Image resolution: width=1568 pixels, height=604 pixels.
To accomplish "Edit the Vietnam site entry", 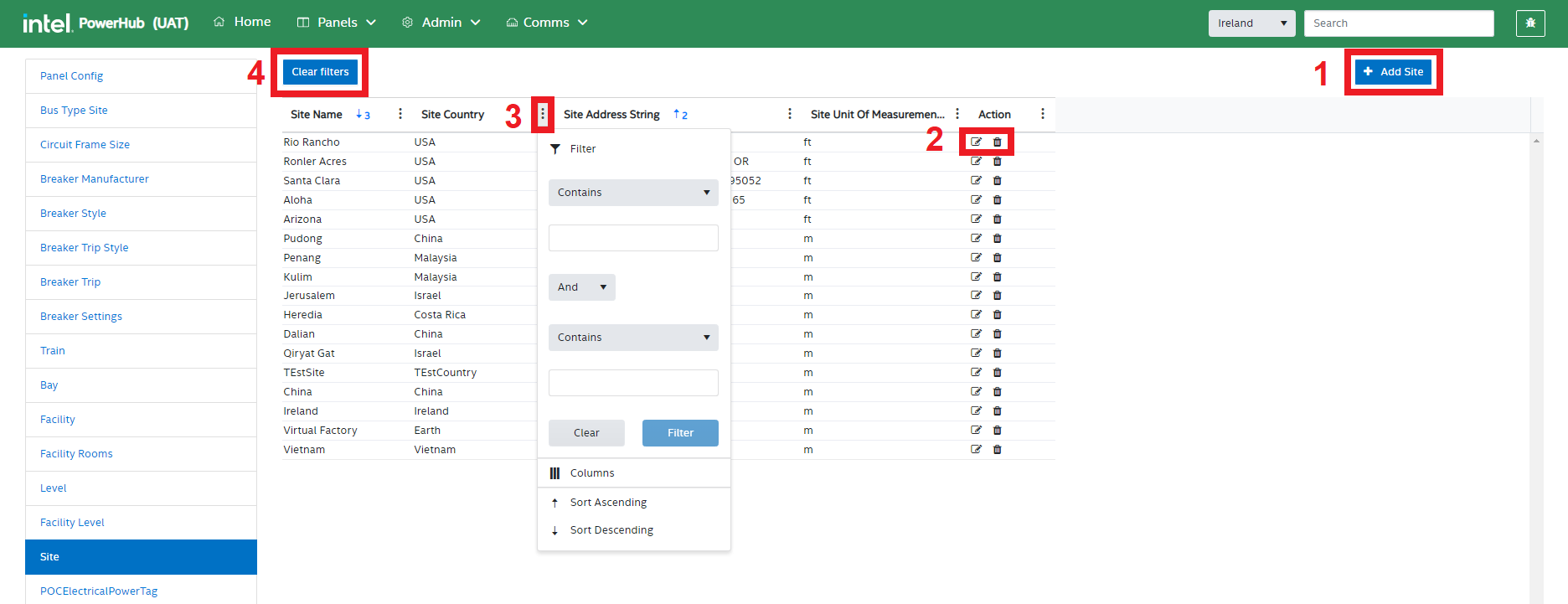I will 976,450.
